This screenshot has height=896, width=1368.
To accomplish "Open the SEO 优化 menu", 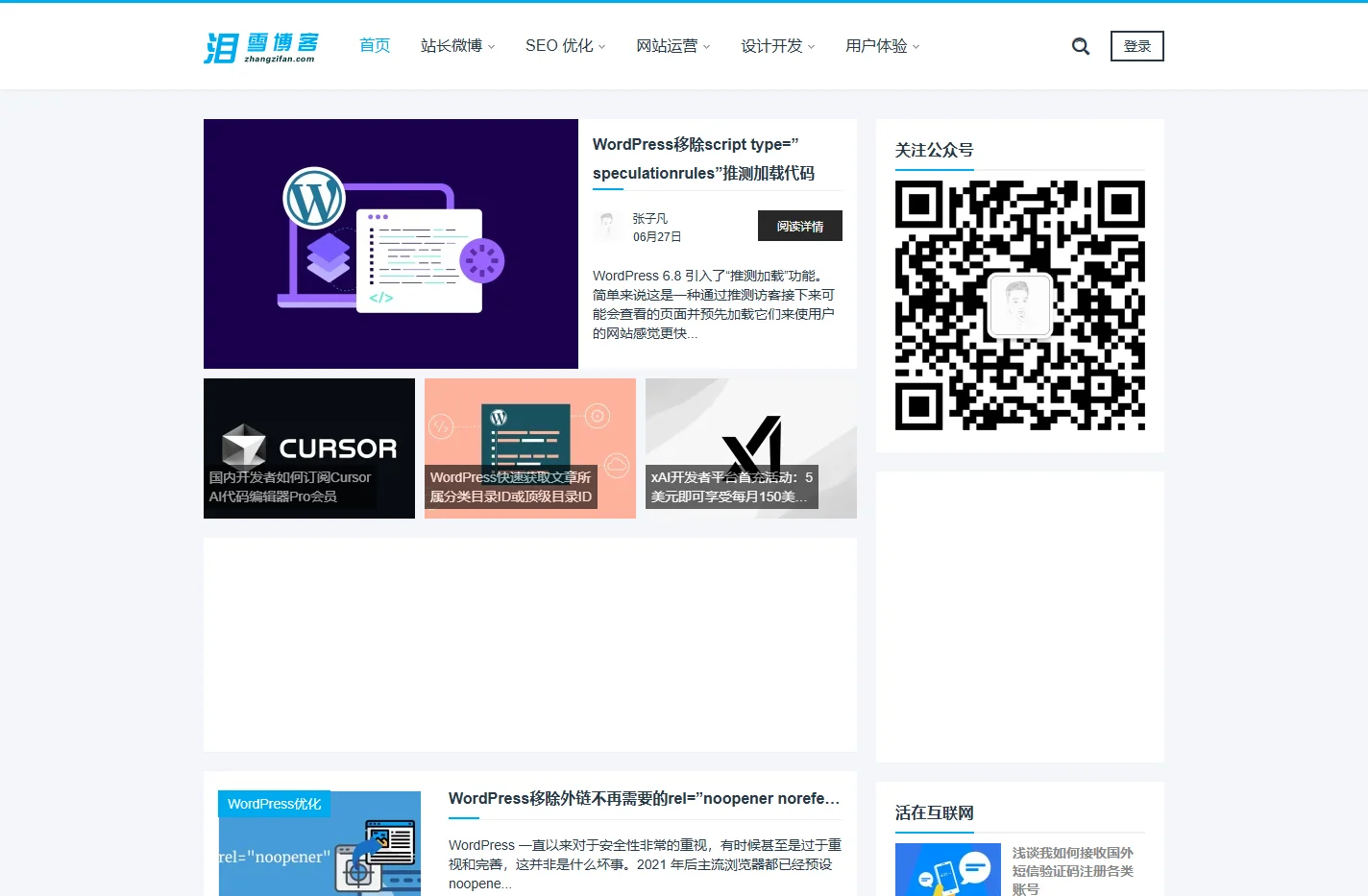I will coord(559,45).
